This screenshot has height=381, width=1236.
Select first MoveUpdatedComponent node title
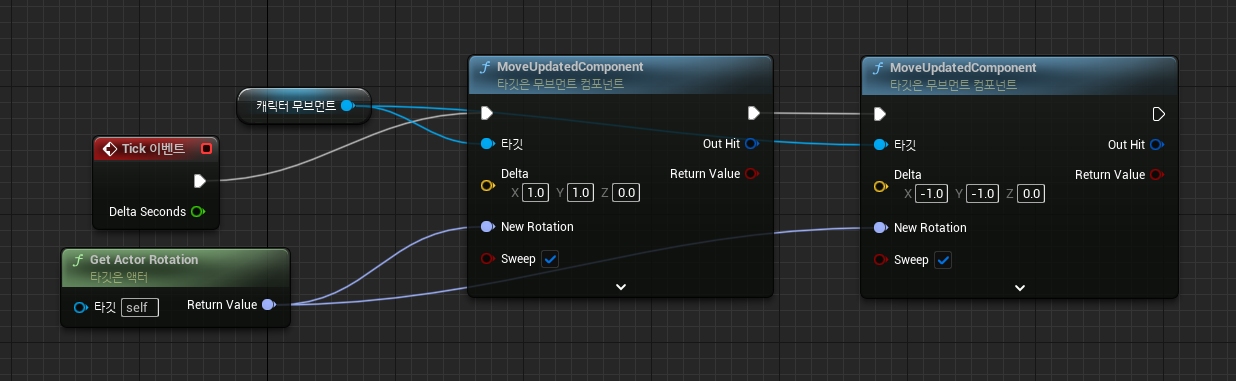point(570,67)
